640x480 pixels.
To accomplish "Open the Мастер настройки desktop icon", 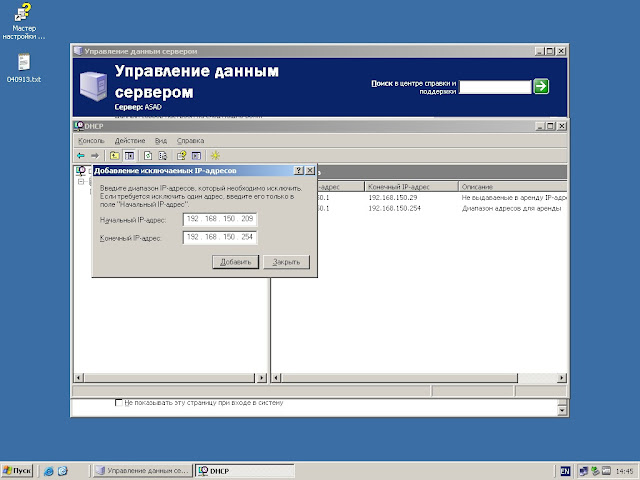I will click(x=24, y=22).
